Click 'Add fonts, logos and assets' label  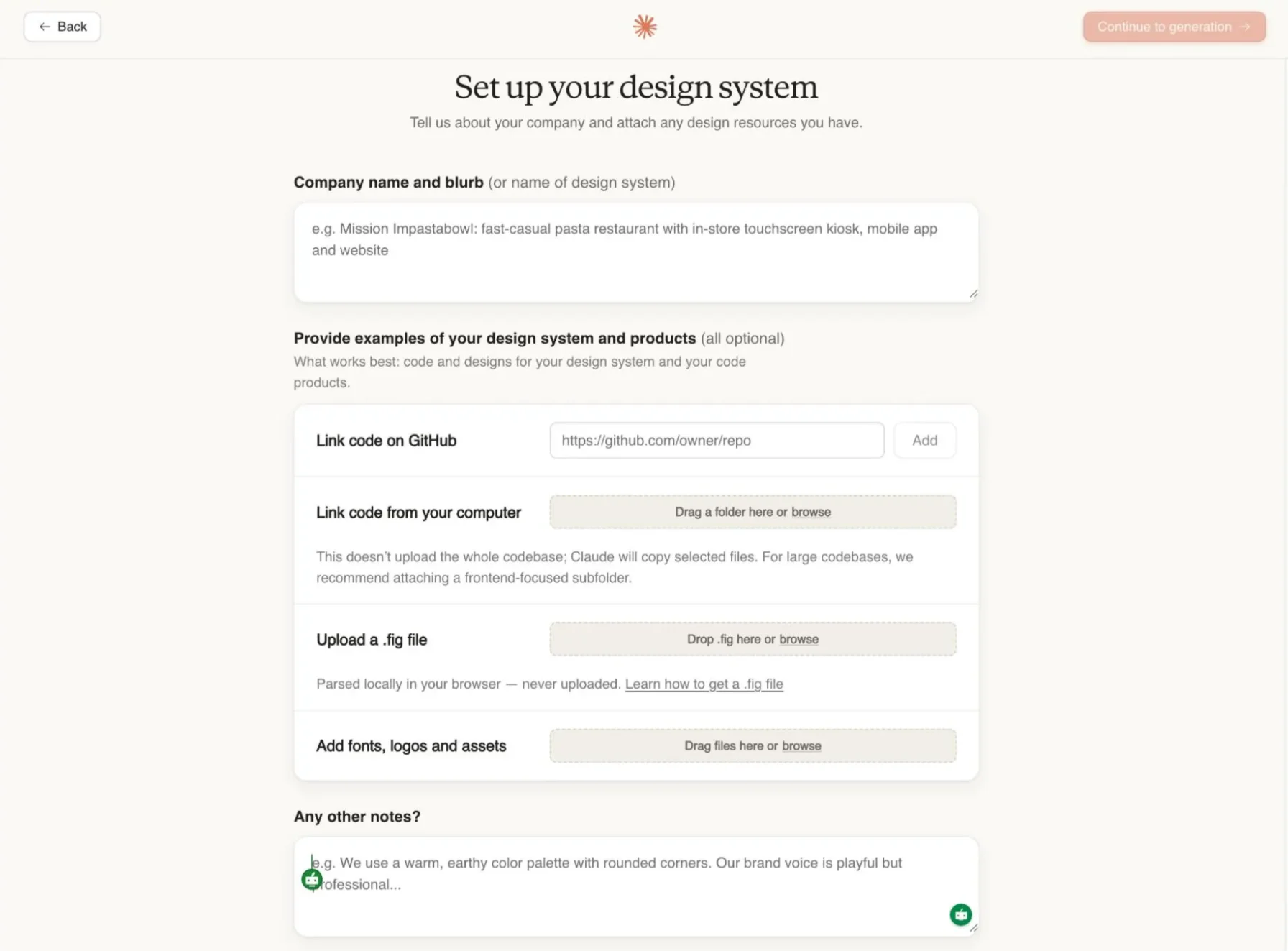tap(411, 746)
